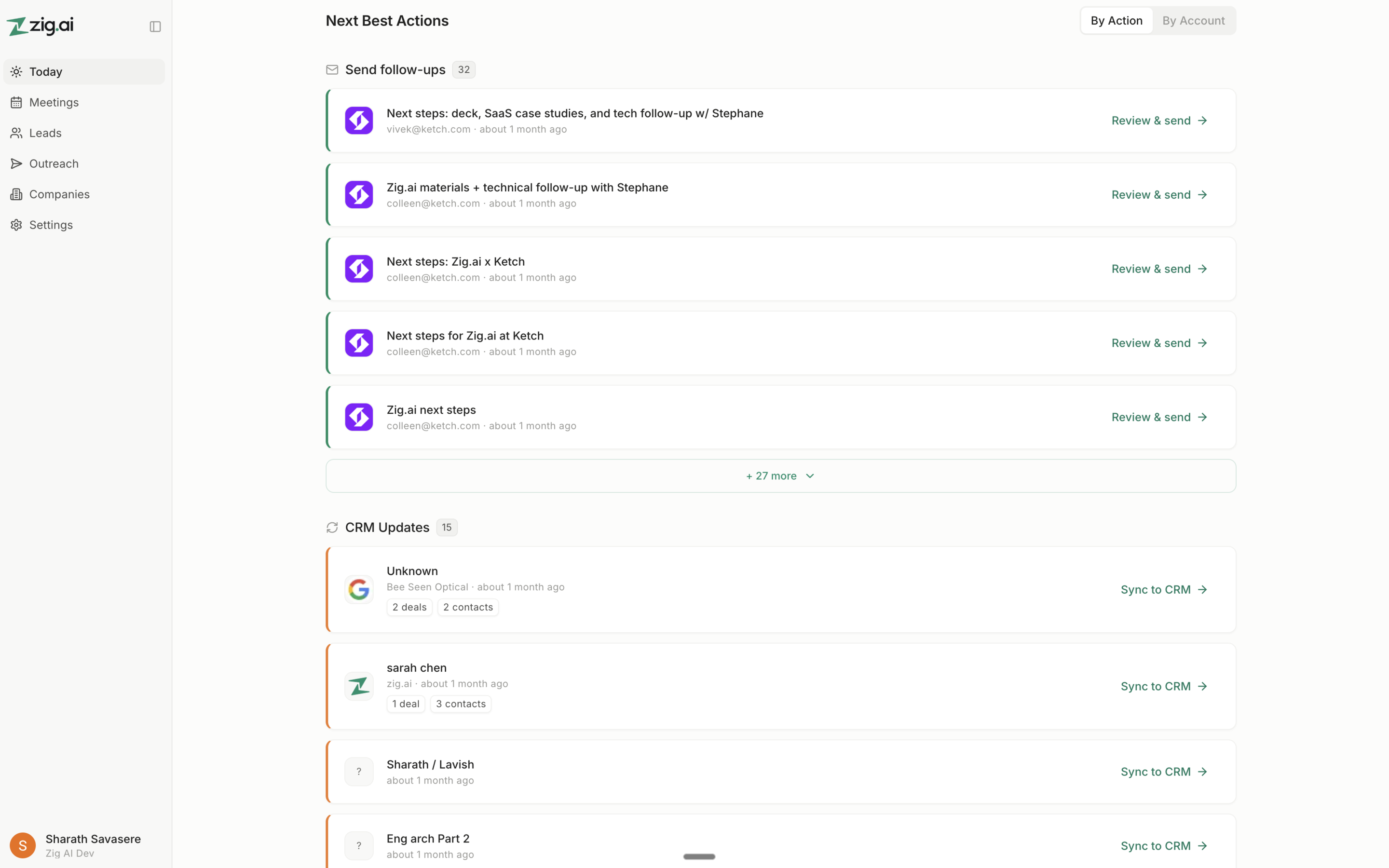This screenshot has height=868, width=1389.
Task: Sync Sharath / Lavish to CRM
Action: pos(1164,772)
